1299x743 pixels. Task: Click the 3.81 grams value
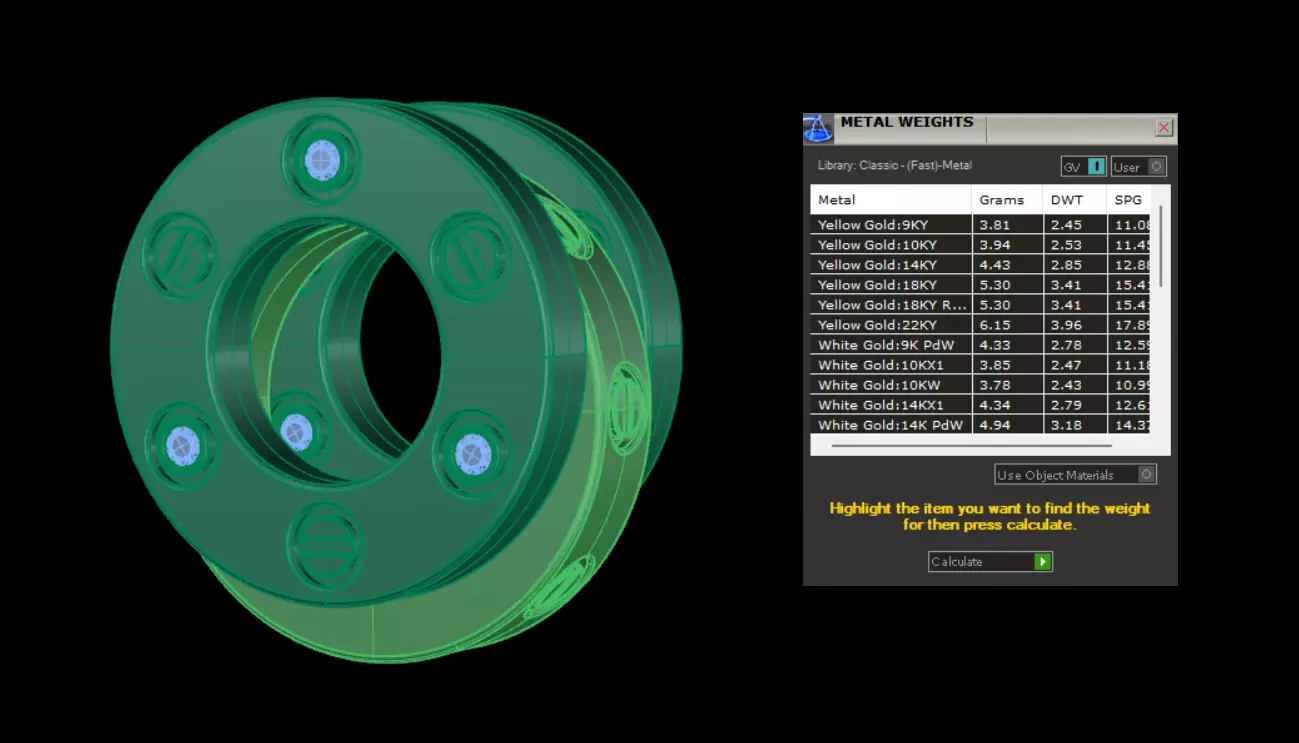(994, 225)
